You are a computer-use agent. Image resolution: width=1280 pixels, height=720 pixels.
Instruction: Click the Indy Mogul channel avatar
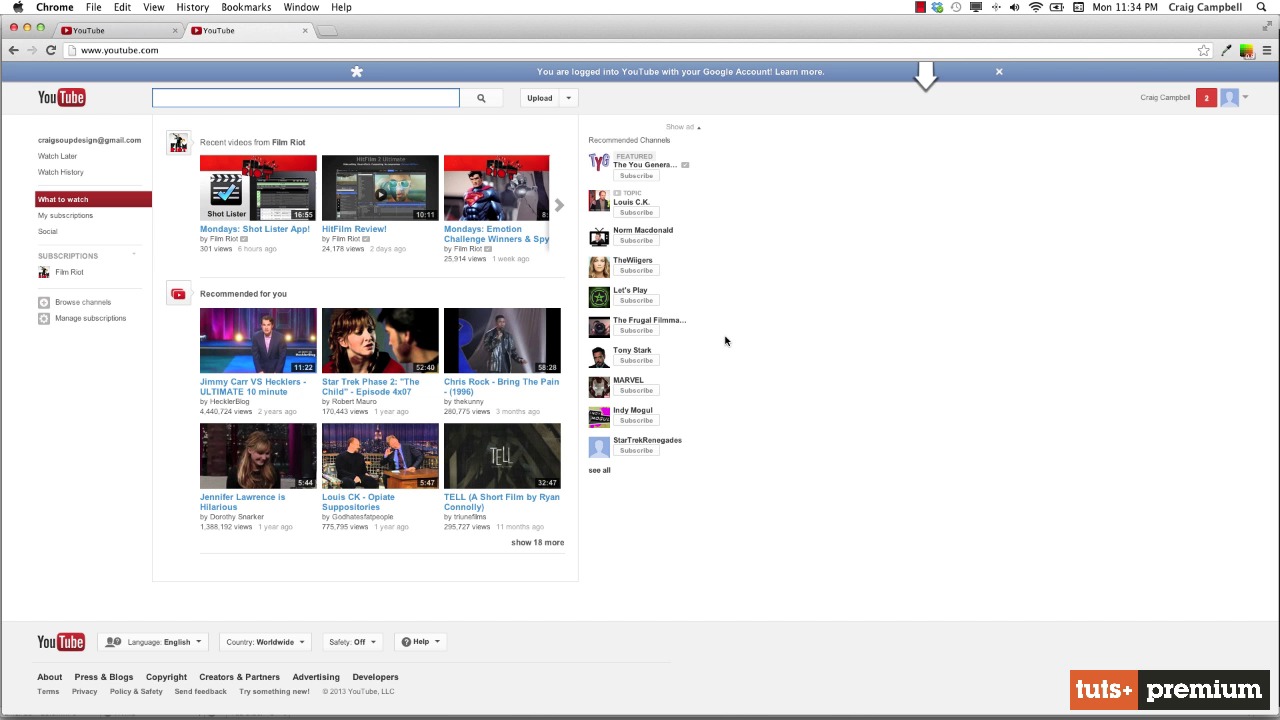click(x=599, y=417)
